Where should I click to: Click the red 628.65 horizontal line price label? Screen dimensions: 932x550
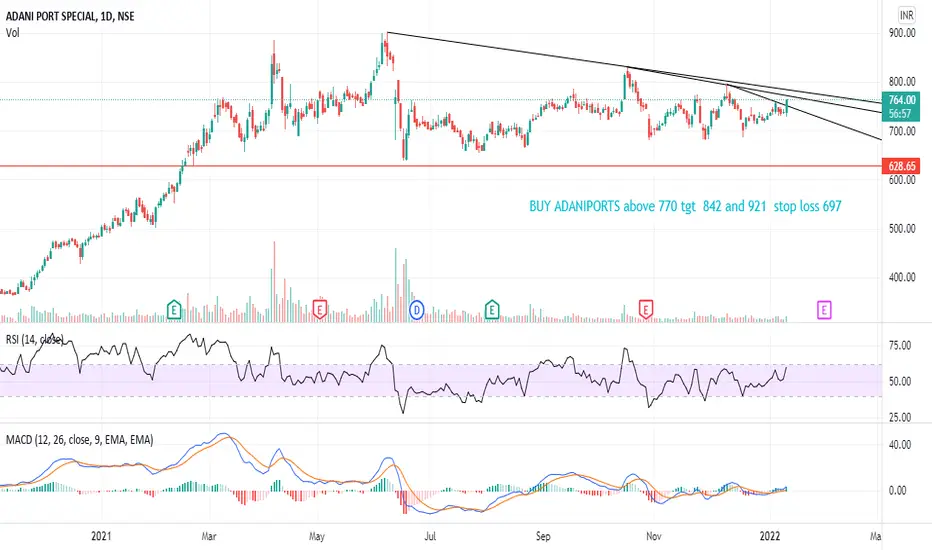click(901, 166)
